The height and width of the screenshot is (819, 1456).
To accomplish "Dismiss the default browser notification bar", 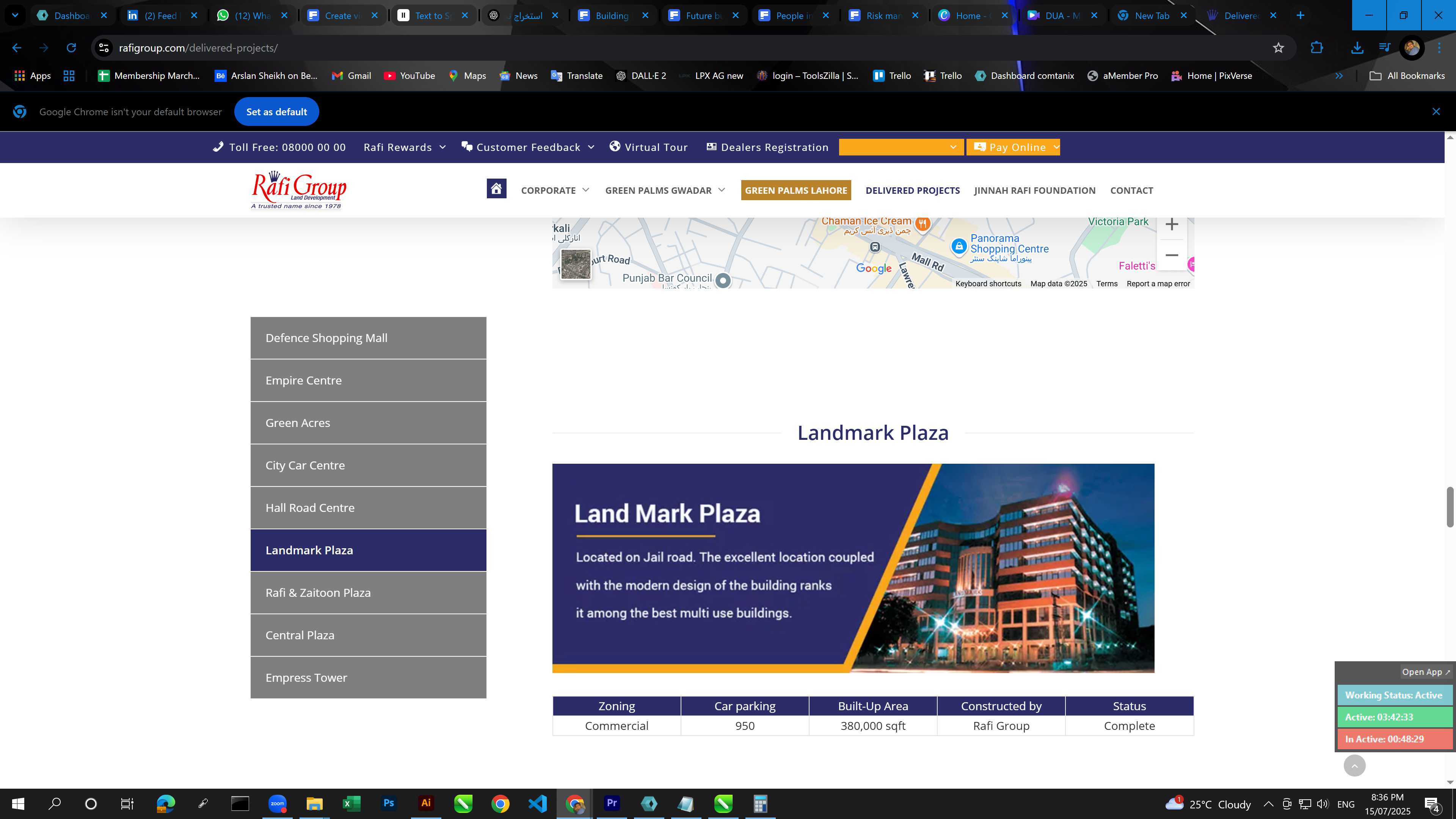I will [x=1436, y=112].
